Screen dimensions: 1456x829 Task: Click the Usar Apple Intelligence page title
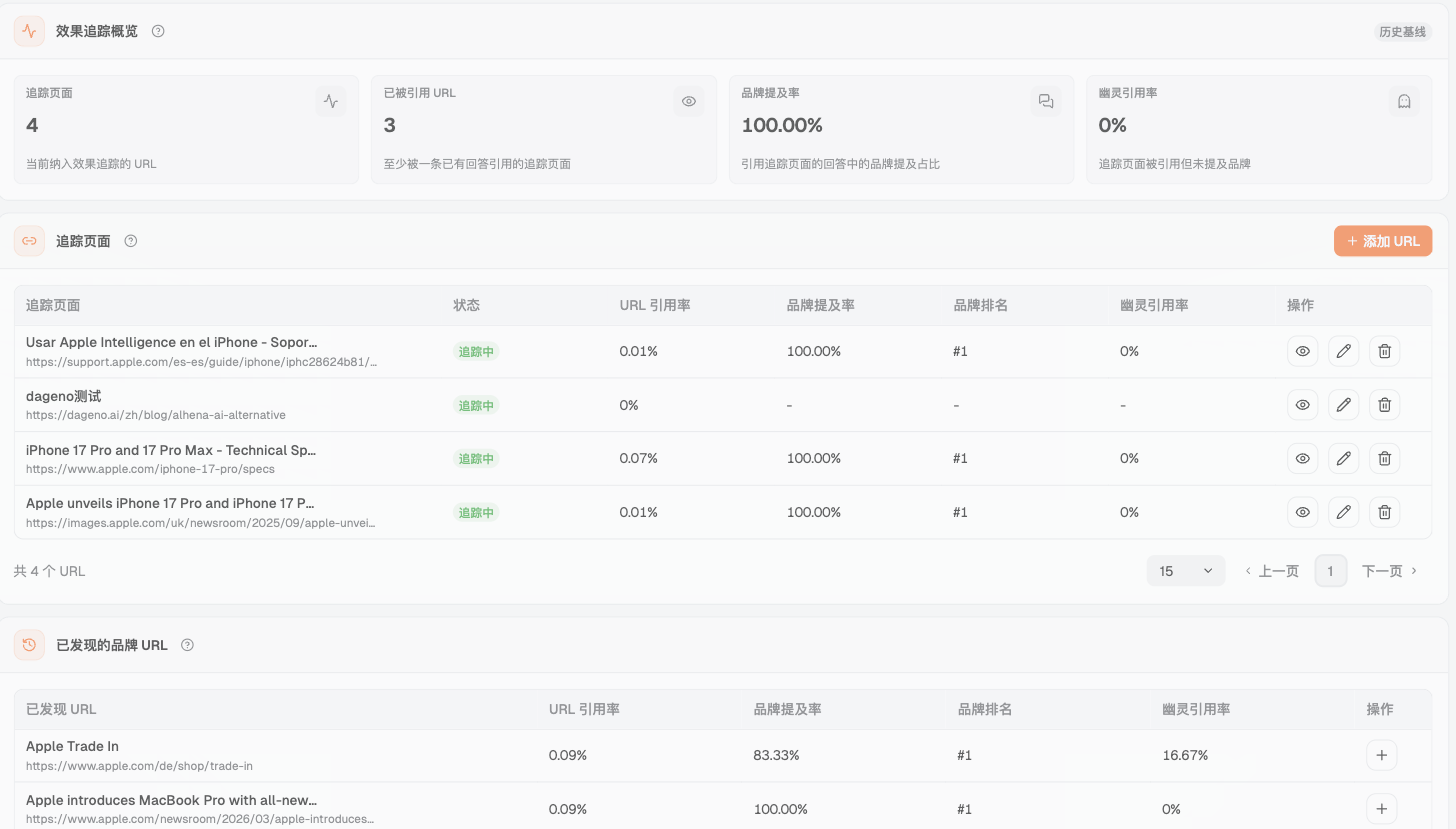click(172, 342)
